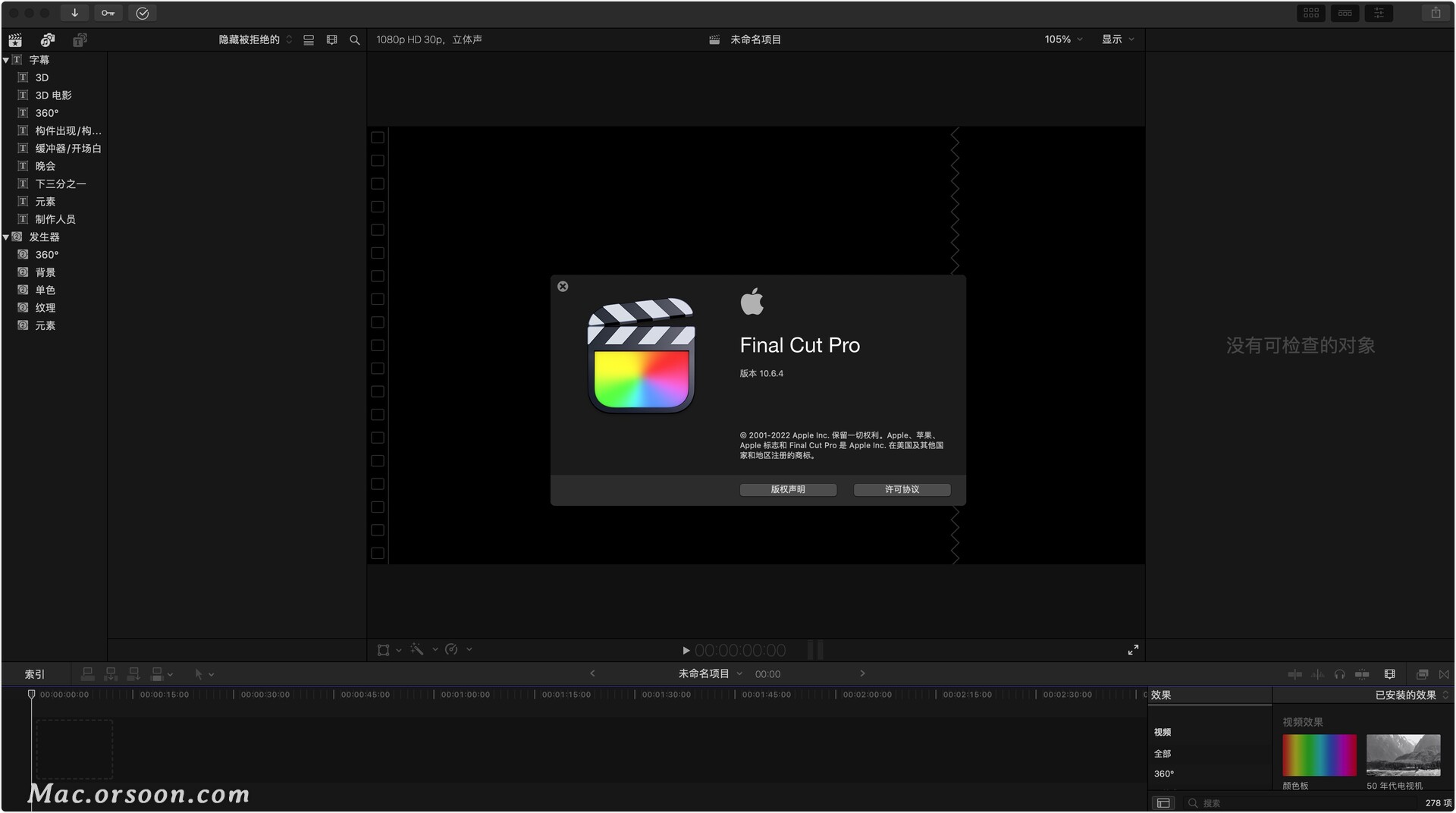Click the Share export button

pyautogui.click(x=1436, y=13)
